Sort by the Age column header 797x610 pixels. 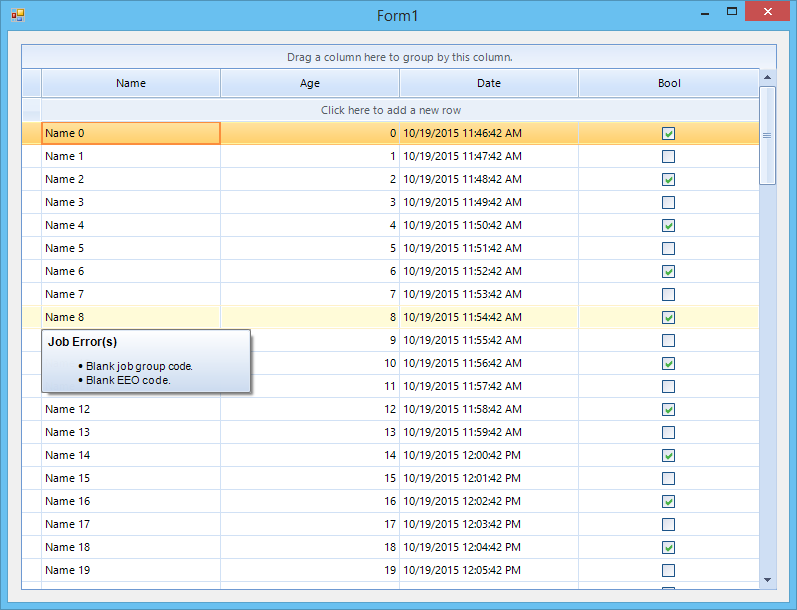coord(310,83)
